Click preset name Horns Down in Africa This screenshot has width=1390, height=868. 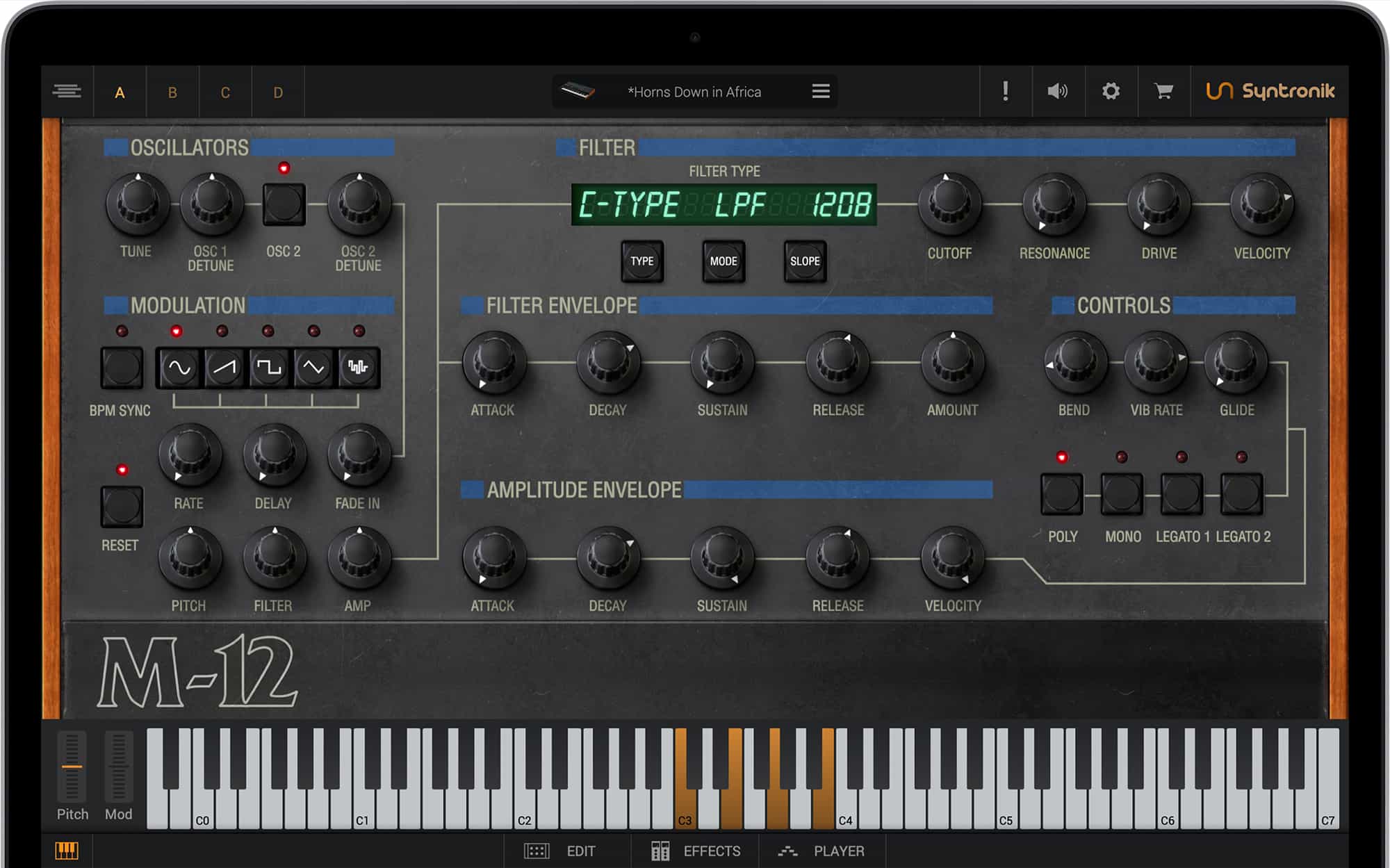[x=694, y=92]
